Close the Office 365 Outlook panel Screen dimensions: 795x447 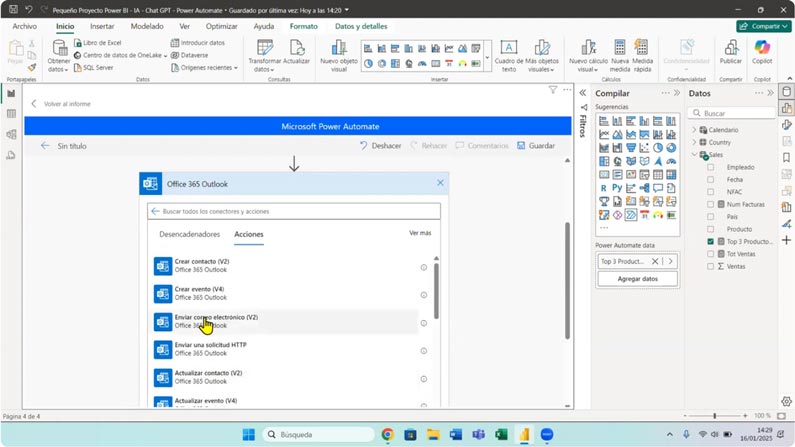tap(440, 183)
